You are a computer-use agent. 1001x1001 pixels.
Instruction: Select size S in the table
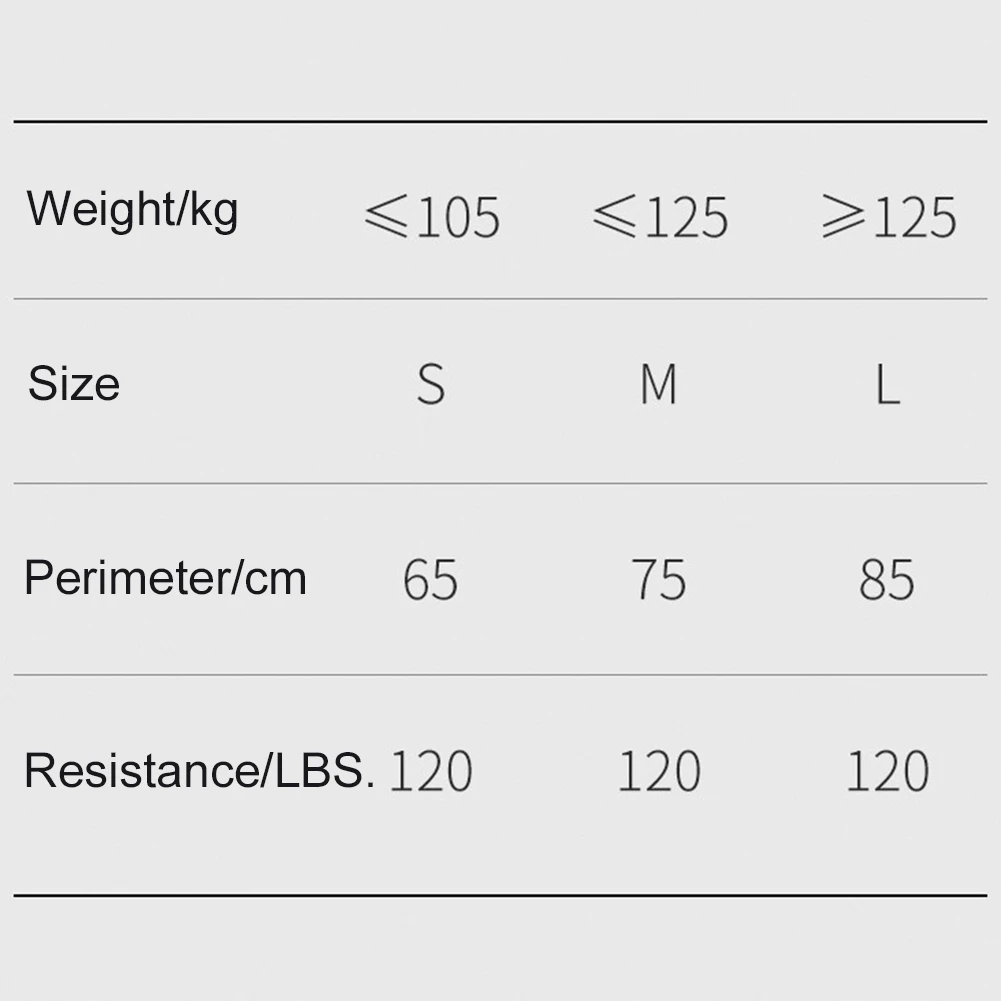[x=431, y=384]
